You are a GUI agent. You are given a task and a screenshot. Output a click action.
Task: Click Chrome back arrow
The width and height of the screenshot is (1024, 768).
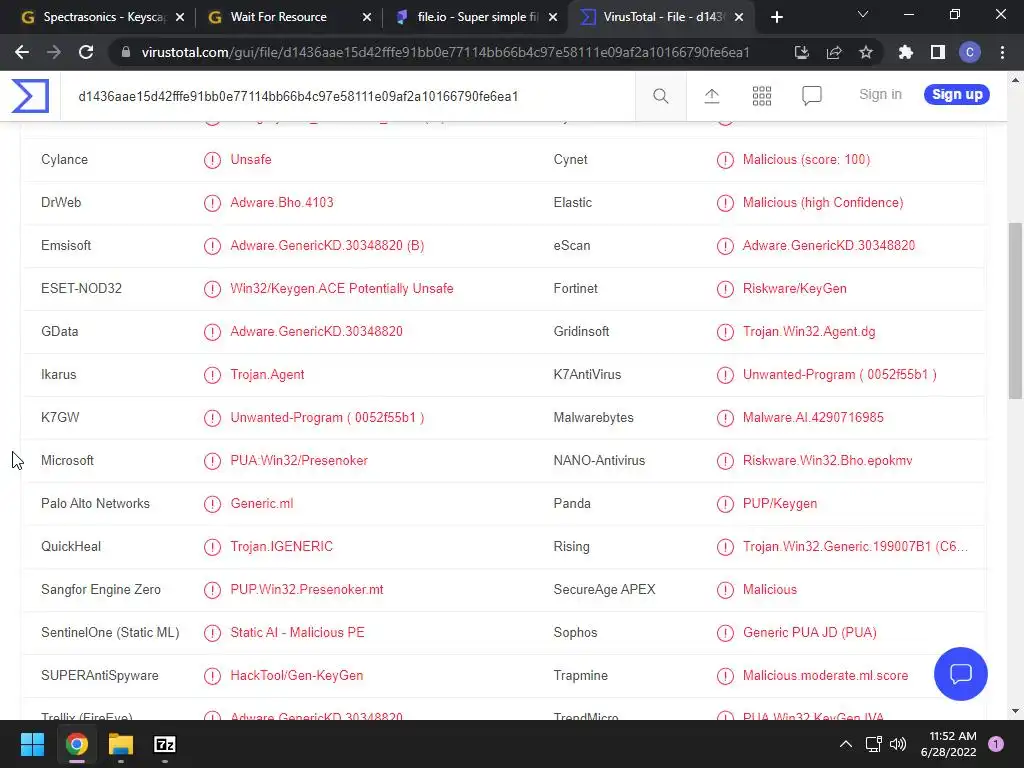click(22, 52)
